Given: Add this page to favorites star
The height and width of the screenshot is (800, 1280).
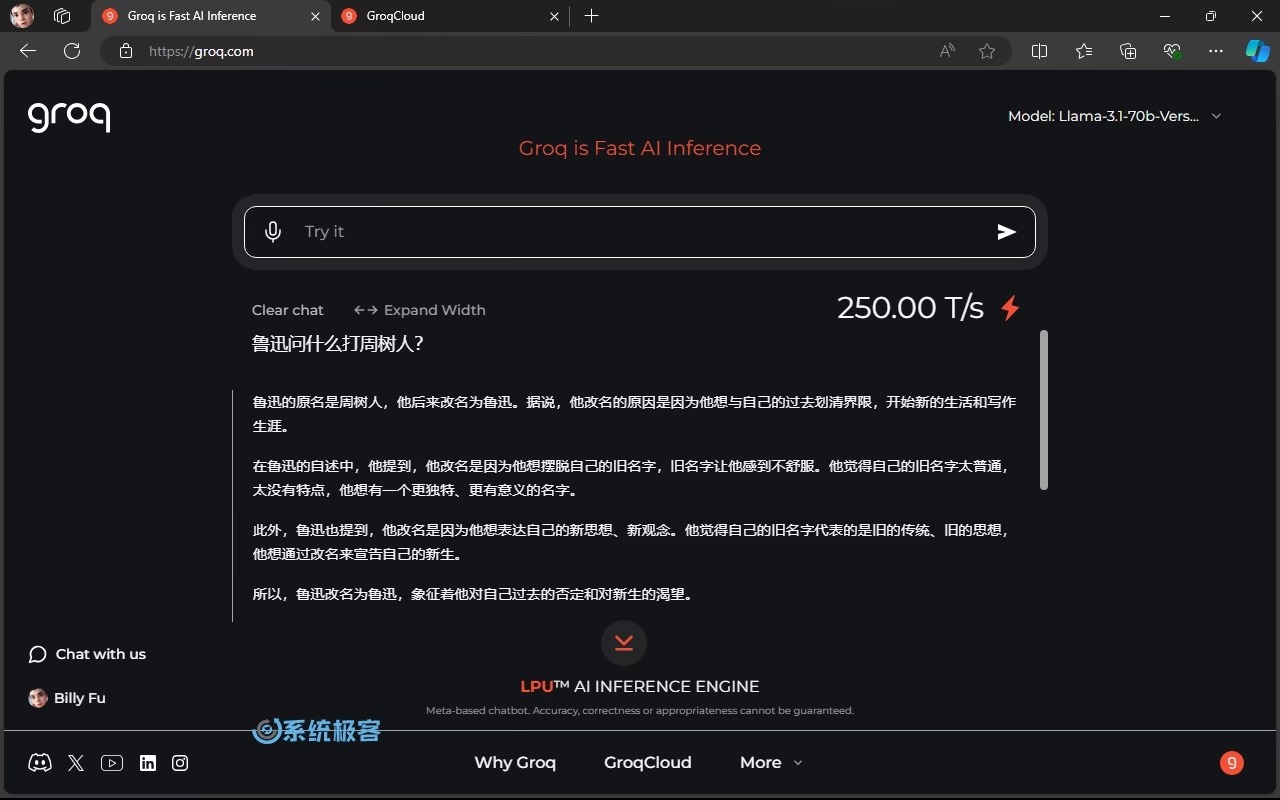Looking at the screenshot, I should 987,51.
